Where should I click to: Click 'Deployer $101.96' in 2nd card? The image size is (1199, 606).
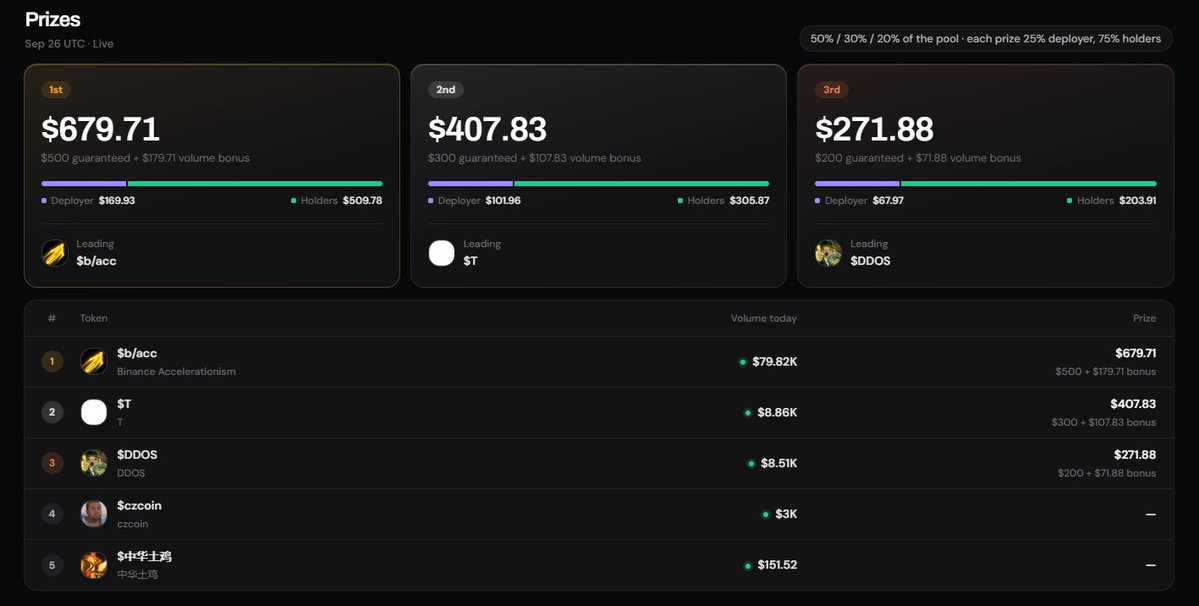pyautogui.click(x=474, y=200)
